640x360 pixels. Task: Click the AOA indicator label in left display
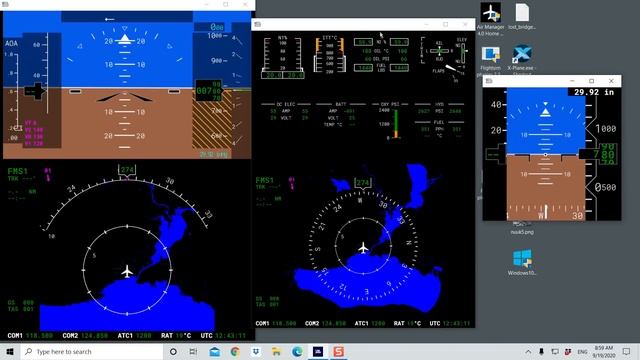click(x=11, y=43)
